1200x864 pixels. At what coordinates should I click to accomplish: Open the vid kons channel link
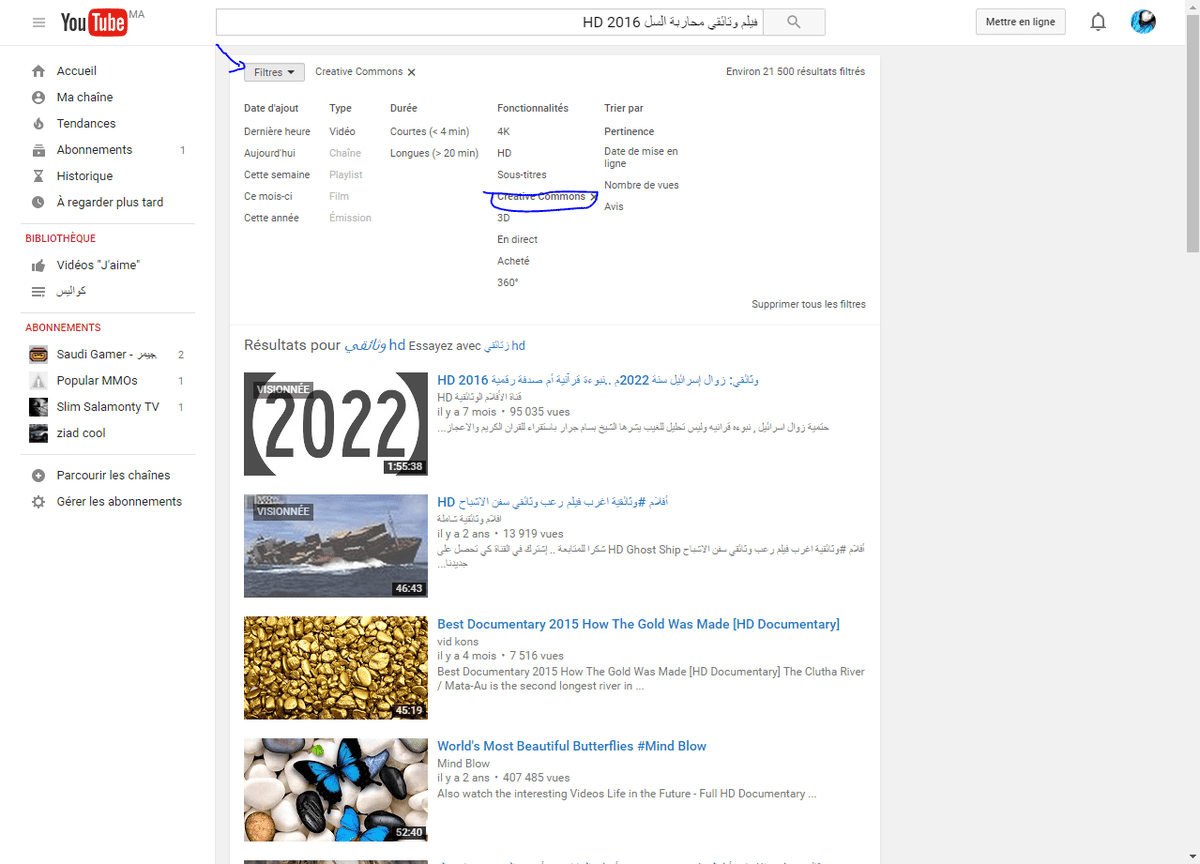458,642
